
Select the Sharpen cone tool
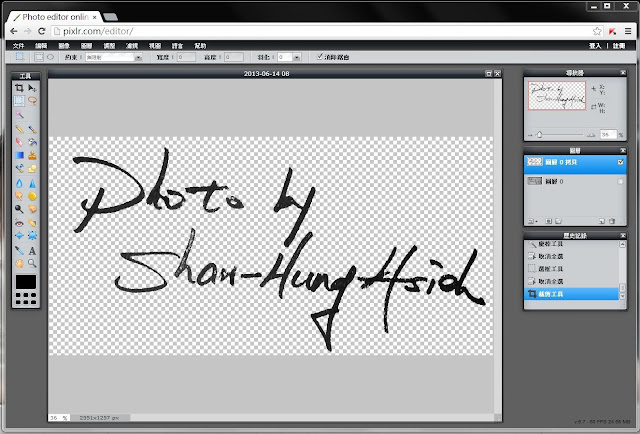click(32, 183)
